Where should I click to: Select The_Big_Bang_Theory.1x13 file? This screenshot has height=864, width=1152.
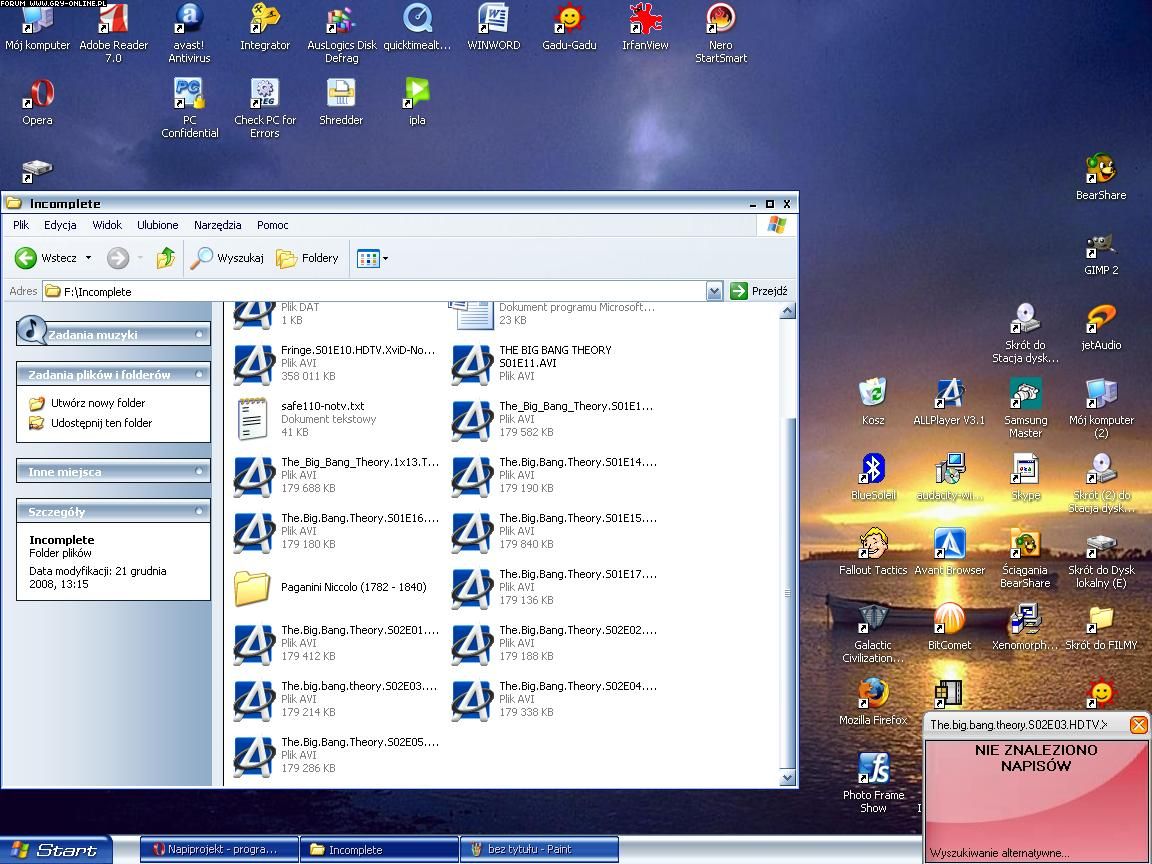(336, 475)
